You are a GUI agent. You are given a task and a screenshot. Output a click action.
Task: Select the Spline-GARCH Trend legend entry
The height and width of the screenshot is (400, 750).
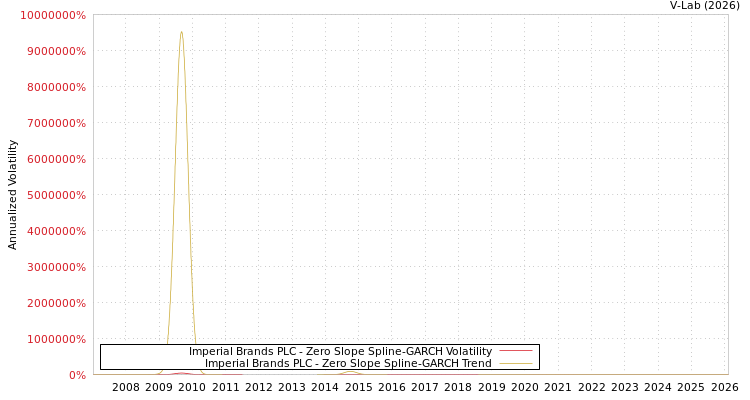point(348,363)
